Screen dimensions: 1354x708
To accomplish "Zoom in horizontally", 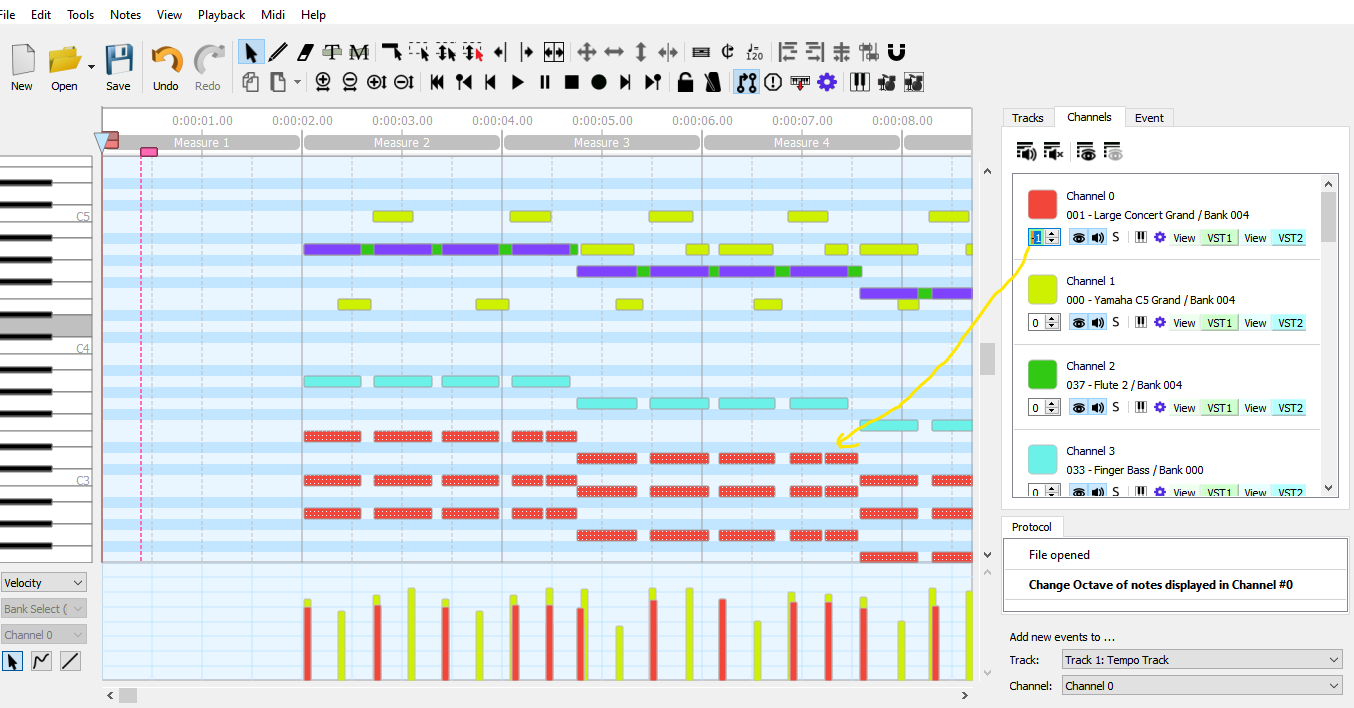I will [323, 82].
